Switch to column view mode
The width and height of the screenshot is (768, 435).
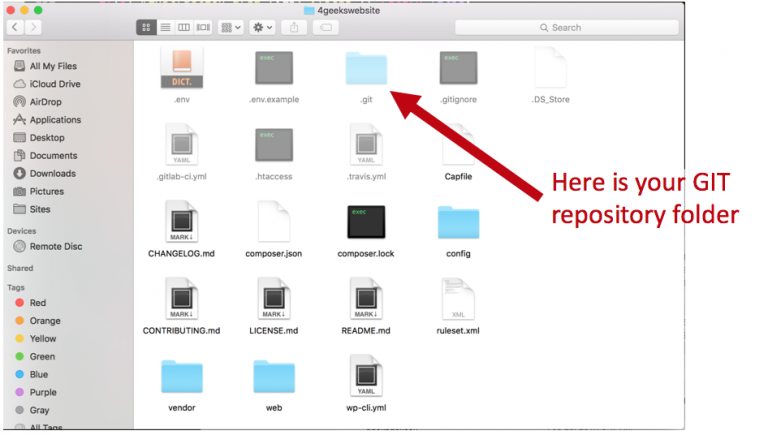184,27
